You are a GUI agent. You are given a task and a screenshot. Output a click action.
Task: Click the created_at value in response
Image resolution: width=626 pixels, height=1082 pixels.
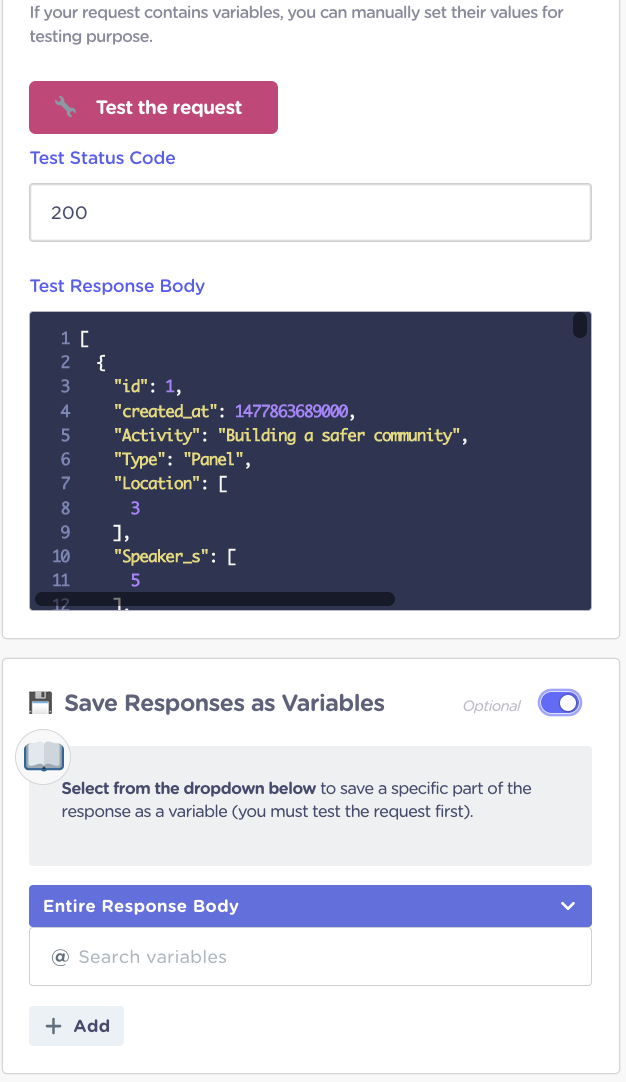(291, 411)
